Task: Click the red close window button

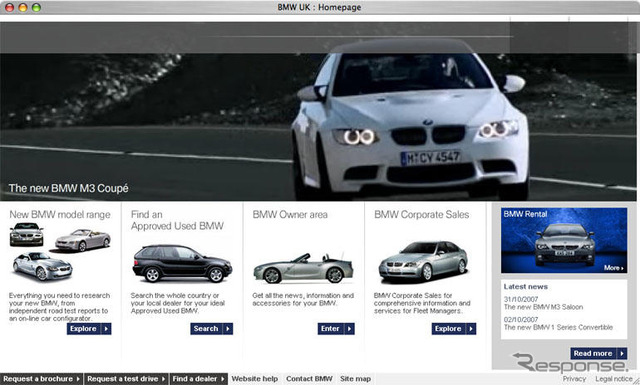Action: click(x=9, y=7)
